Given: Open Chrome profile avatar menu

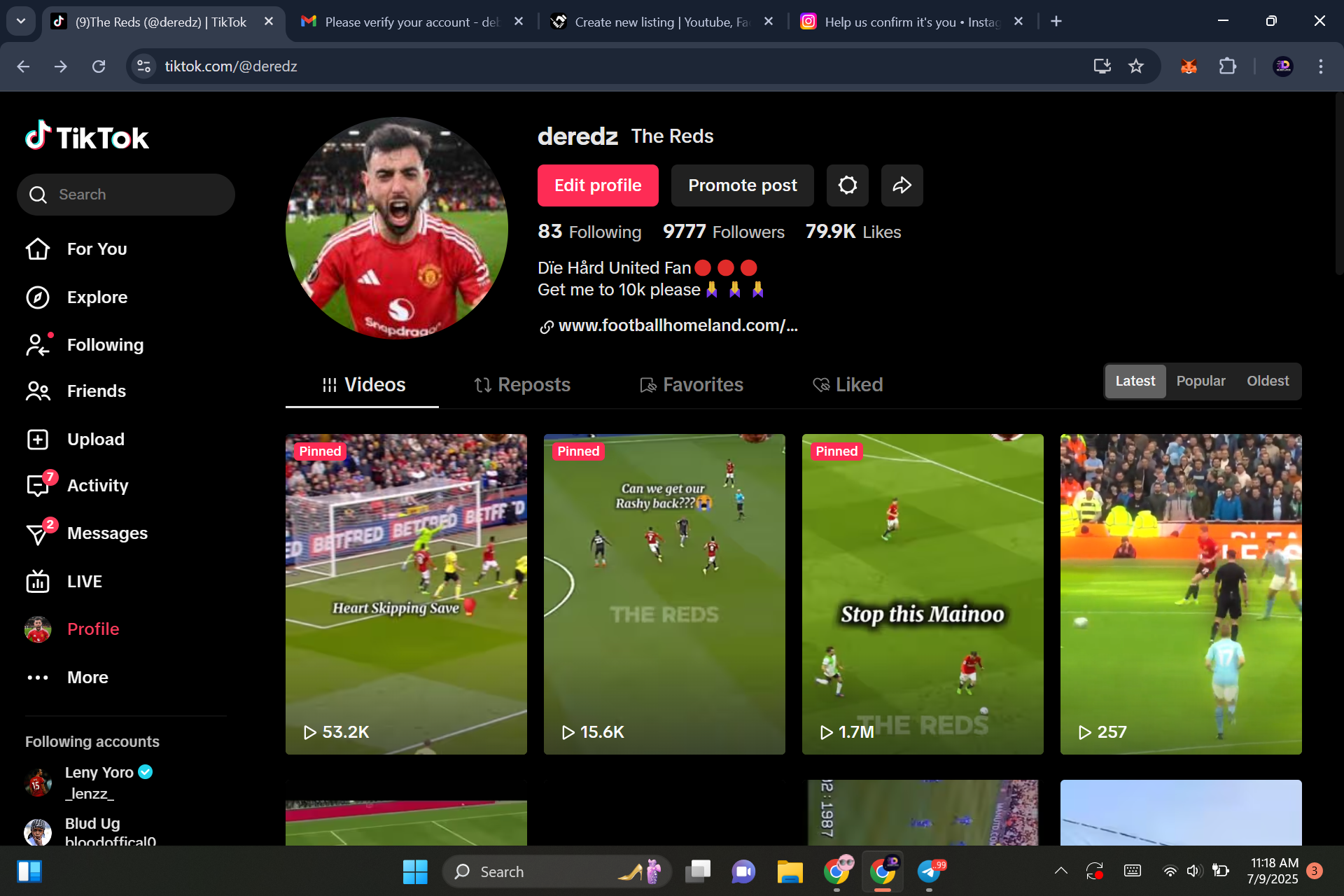Looking at the screenshot, I should coord(1282,66).
